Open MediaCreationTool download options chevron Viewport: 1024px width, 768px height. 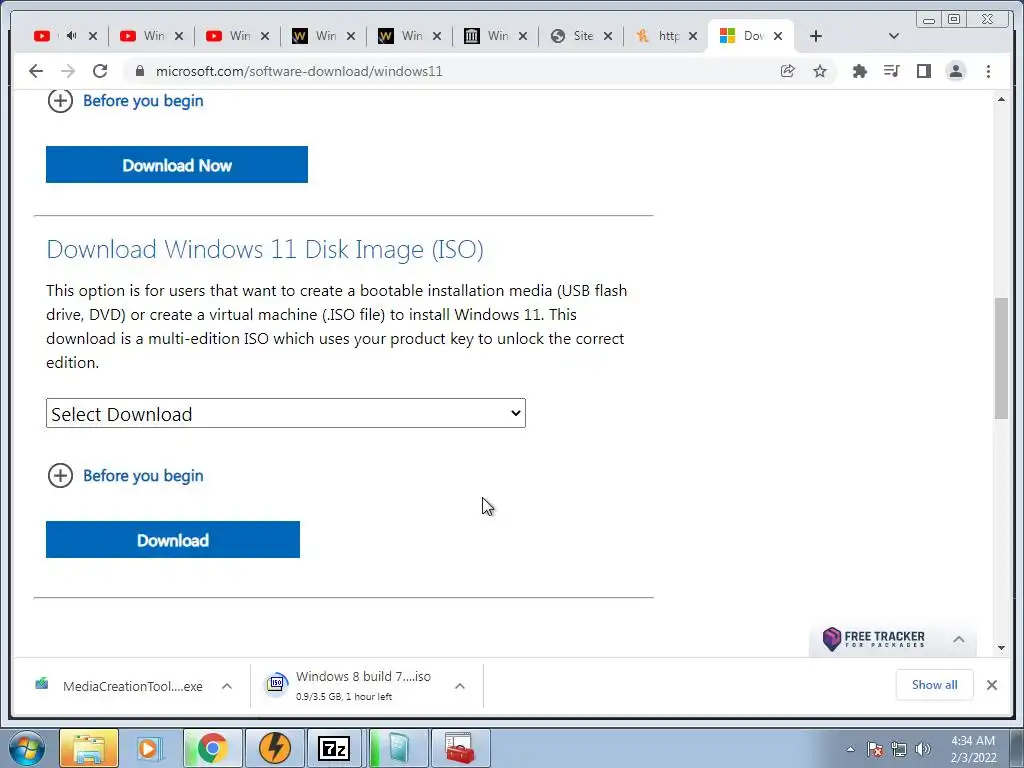[227, 686]
